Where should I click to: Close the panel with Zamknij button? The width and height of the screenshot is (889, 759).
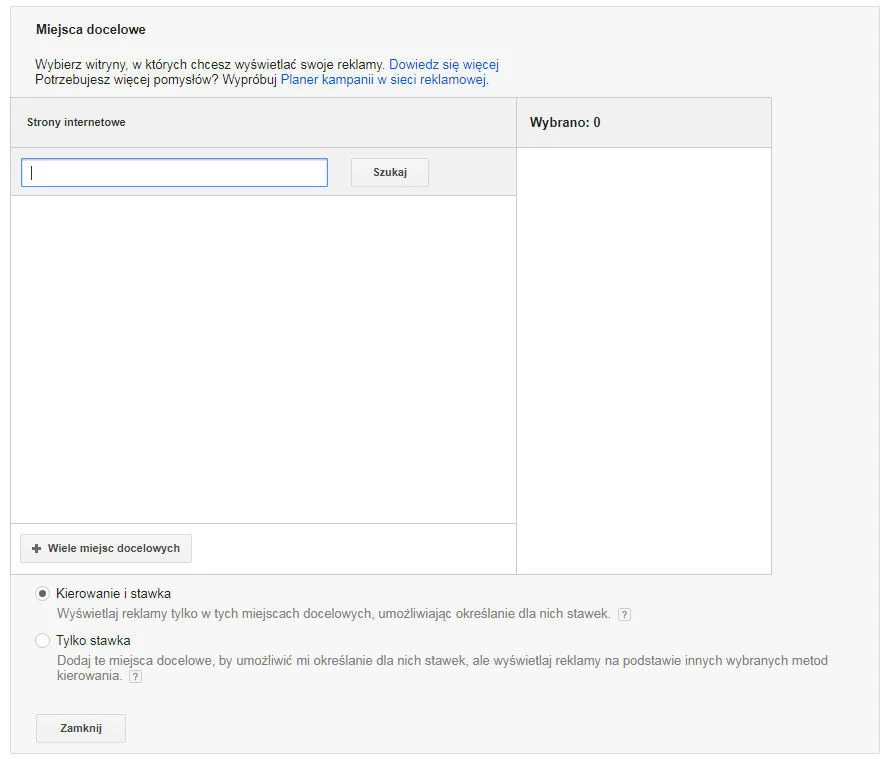pos(80,728)
